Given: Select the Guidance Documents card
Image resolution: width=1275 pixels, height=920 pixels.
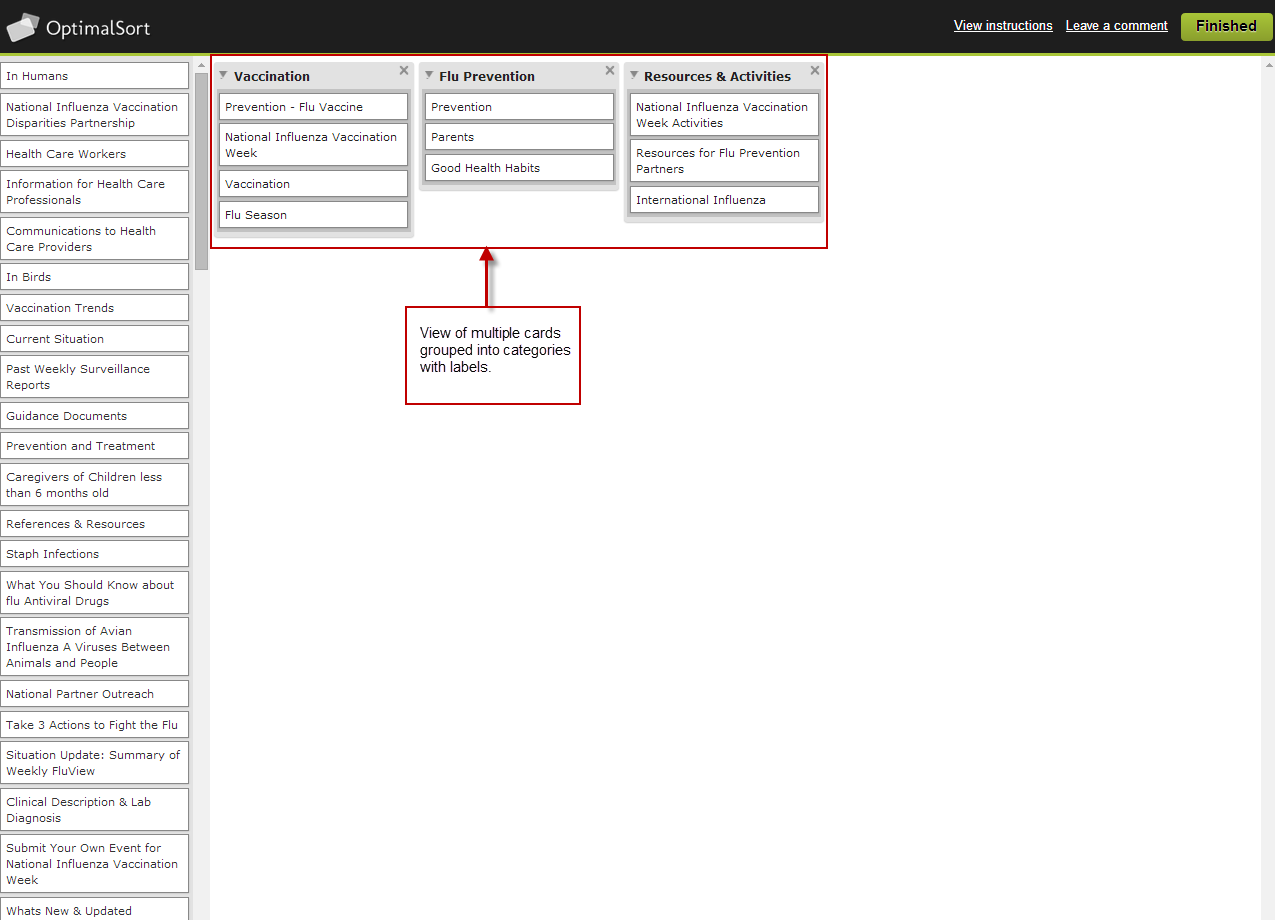Looking at the screenshot, I should tap(94, 416).
